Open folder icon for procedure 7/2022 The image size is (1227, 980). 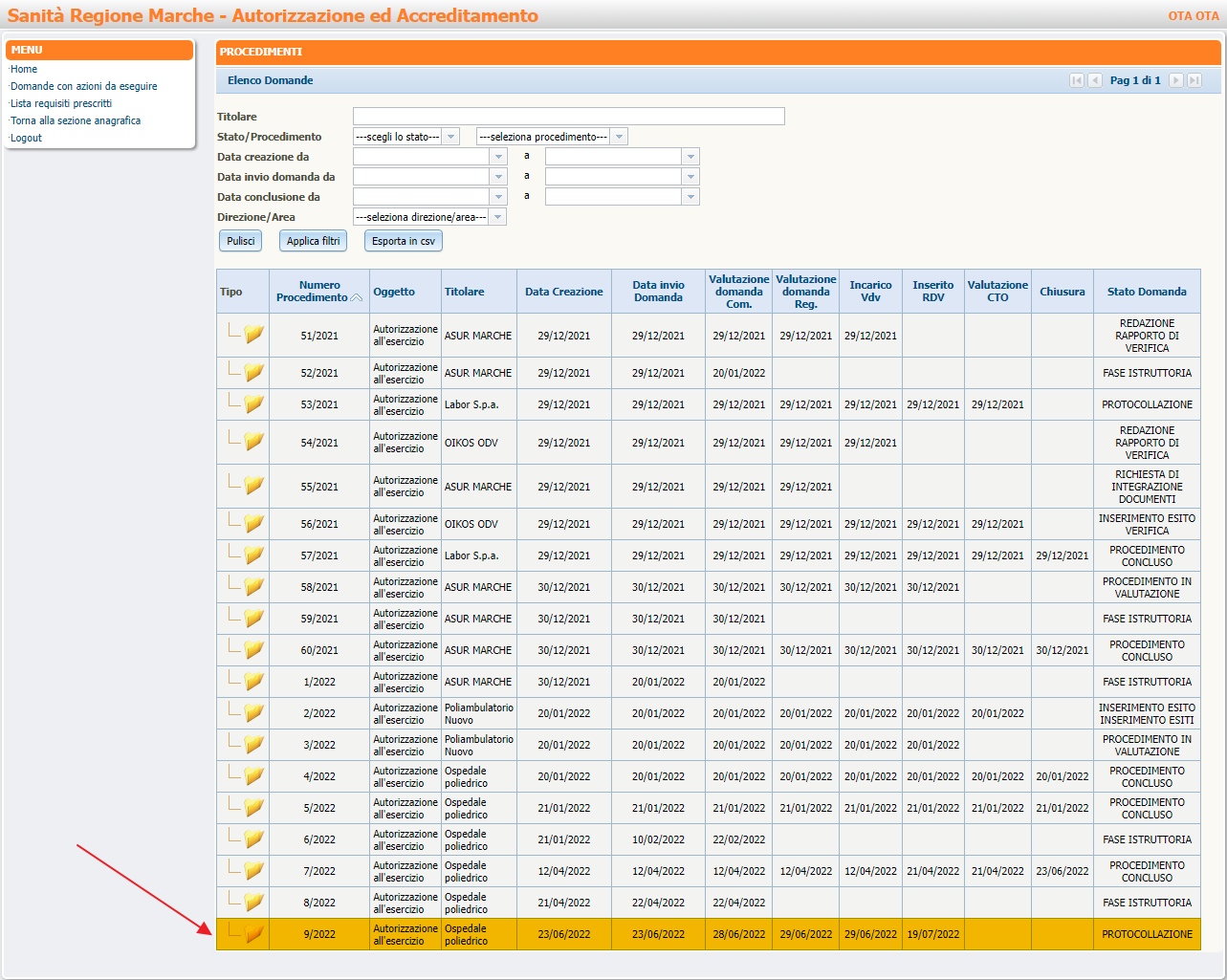(x=253, y=871)
